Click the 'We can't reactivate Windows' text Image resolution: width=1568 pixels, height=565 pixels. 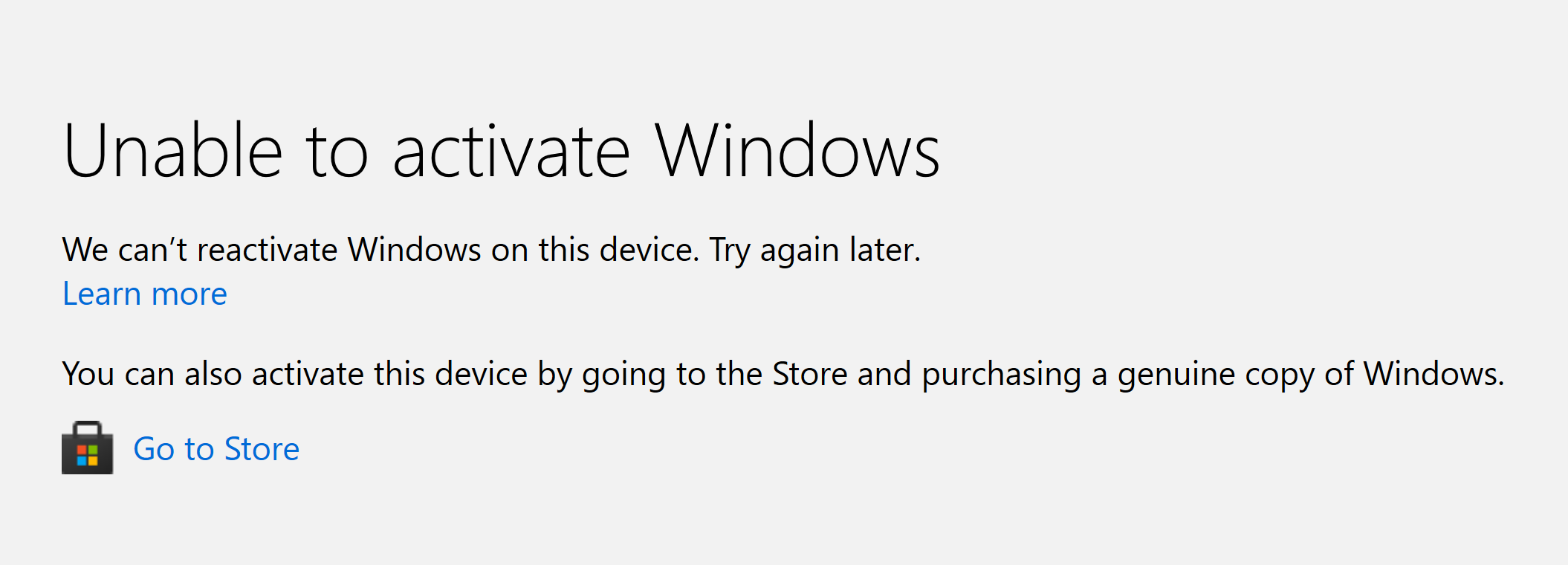271,250
